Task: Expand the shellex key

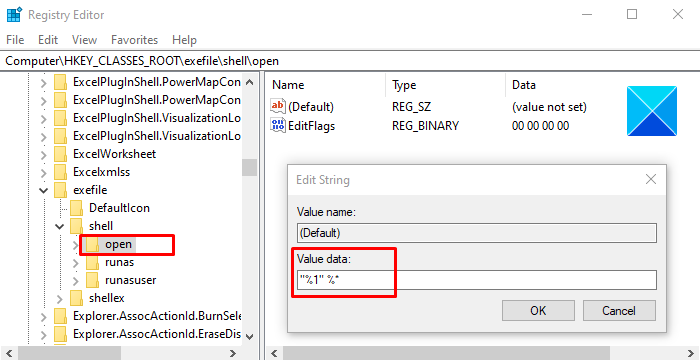Action: [59, 298]
